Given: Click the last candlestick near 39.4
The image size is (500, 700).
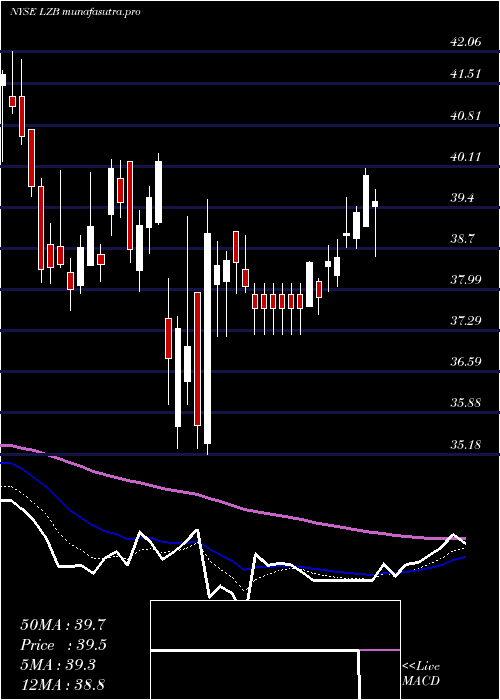Looking at the screenshot, I should [375, 204].
